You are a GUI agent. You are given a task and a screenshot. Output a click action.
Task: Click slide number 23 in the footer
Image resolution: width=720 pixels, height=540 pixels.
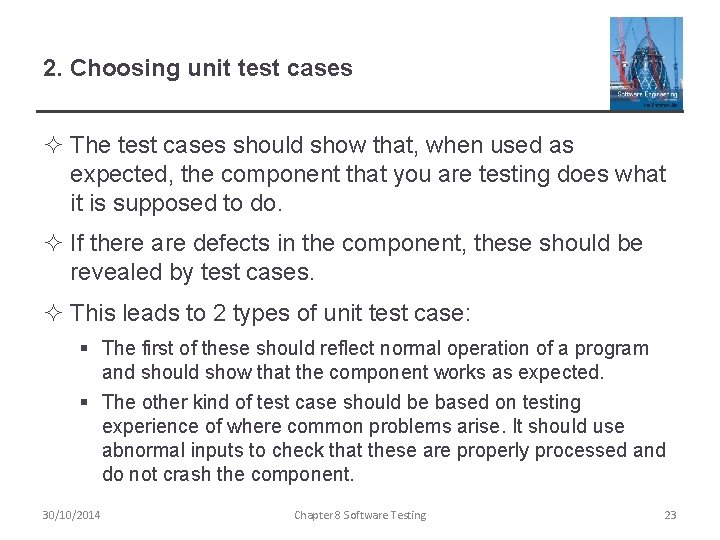coord(670,515)
